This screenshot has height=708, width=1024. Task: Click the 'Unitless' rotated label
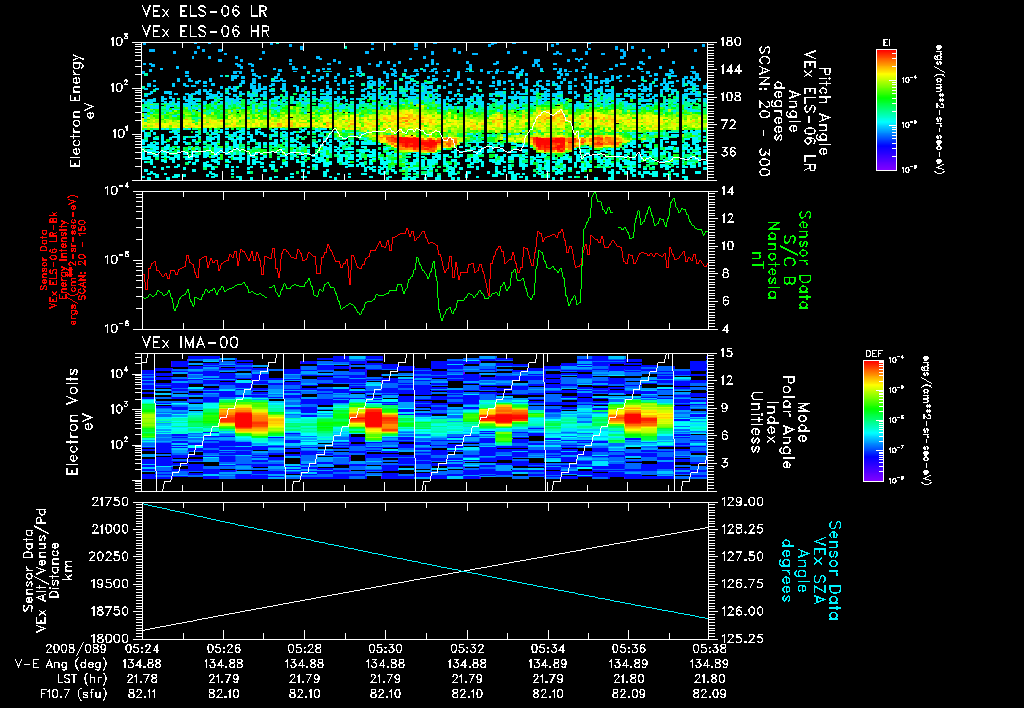pyautogui.click(x=756, y=422)
